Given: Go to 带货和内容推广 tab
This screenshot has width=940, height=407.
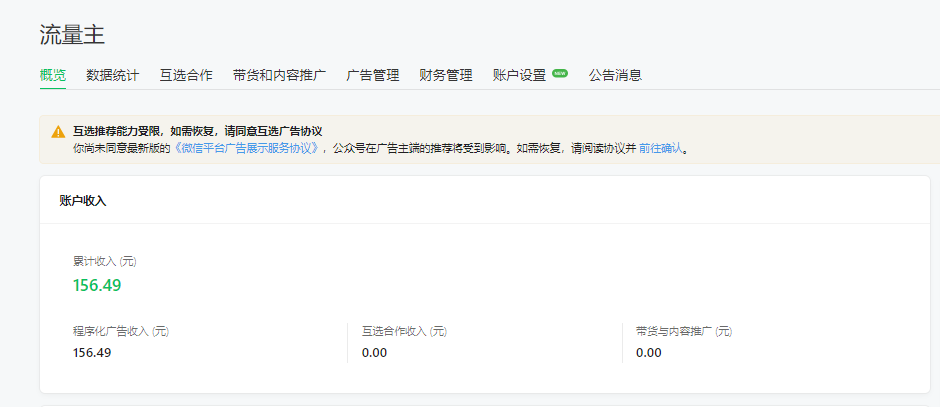Looking at the screenshot, I should pos(279,76).
